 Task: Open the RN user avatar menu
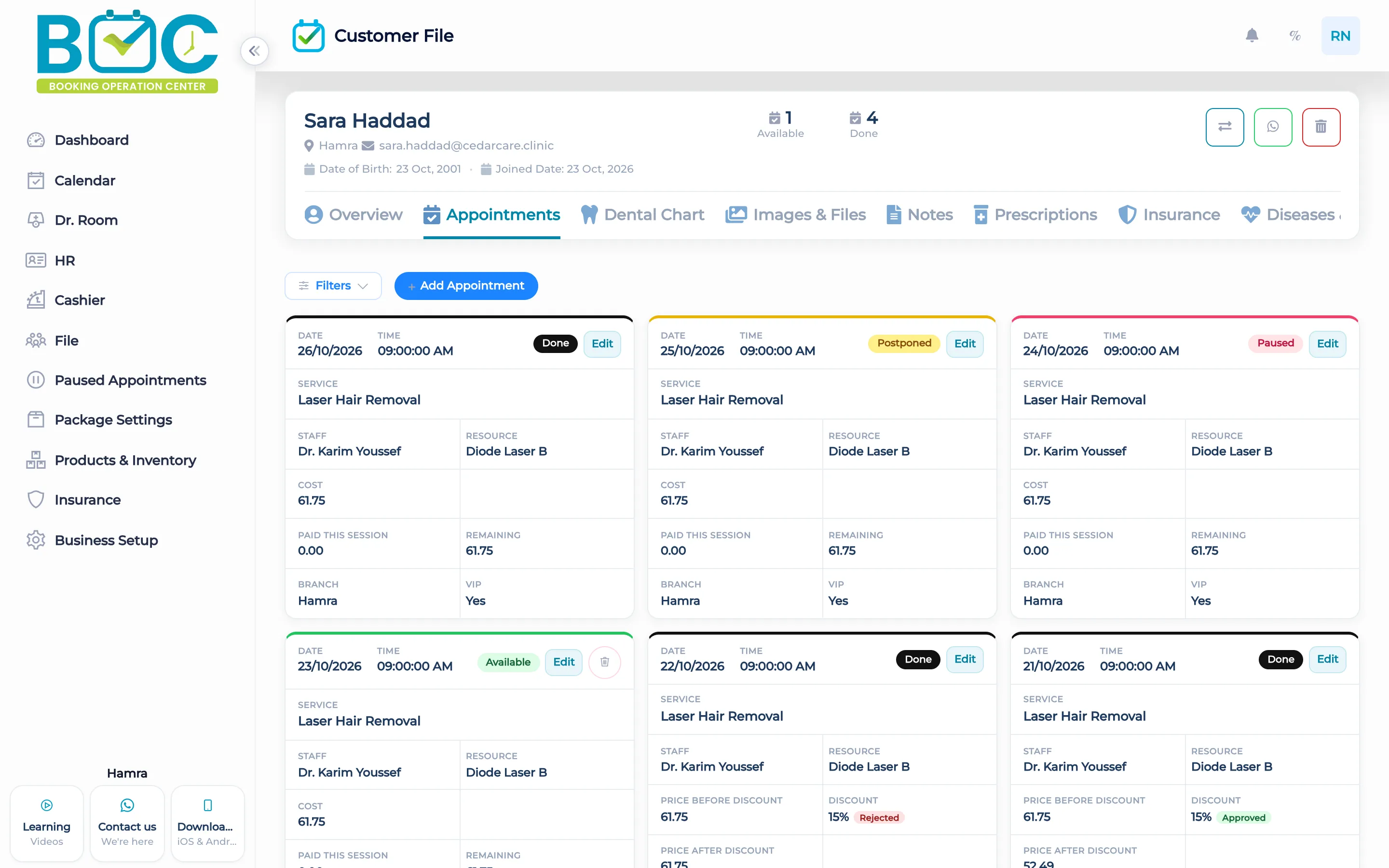click(1340, 36)
